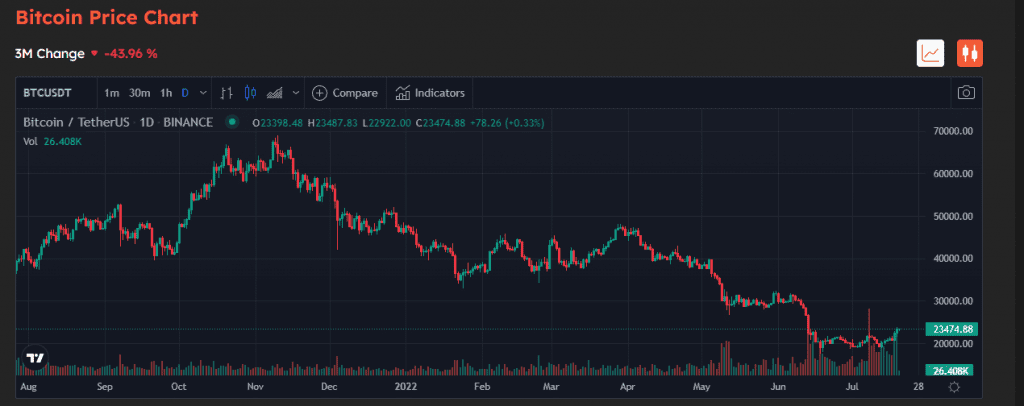Select the 30m time interval
This screenshot has height=406, width=1024.
(x=139, y=93)
